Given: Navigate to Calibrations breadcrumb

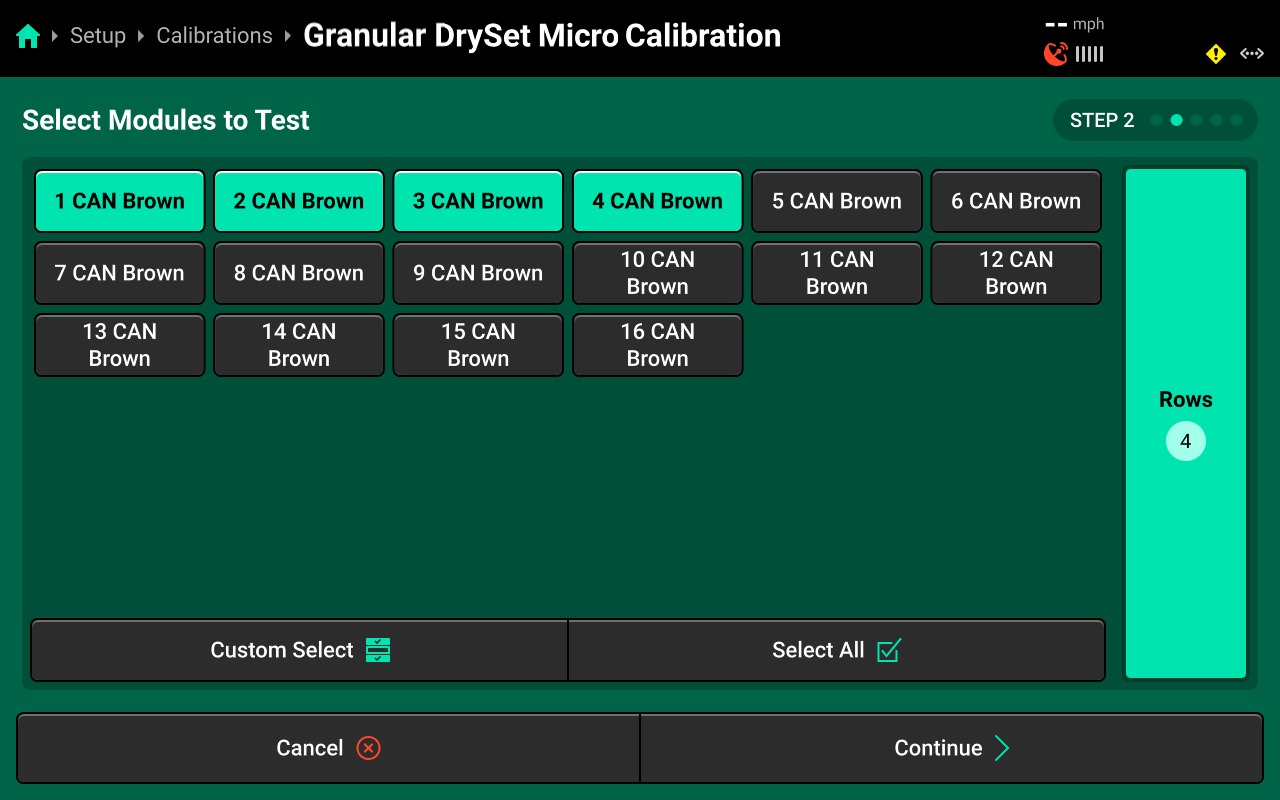Looking at the screenshot, I should pyautogui.click(x=214, y=36).
